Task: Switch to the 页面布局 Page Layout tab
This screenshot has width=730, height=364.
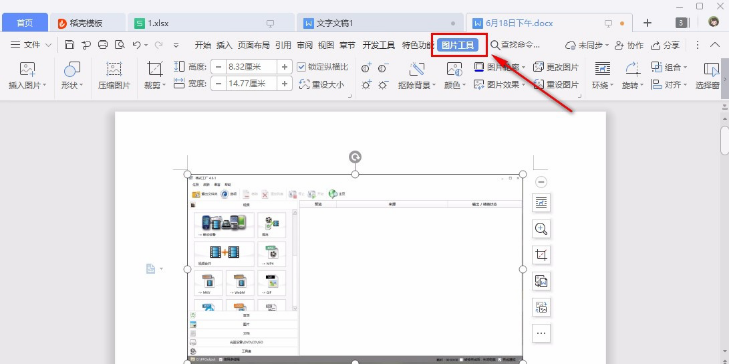Action: [x=254, y=45]
